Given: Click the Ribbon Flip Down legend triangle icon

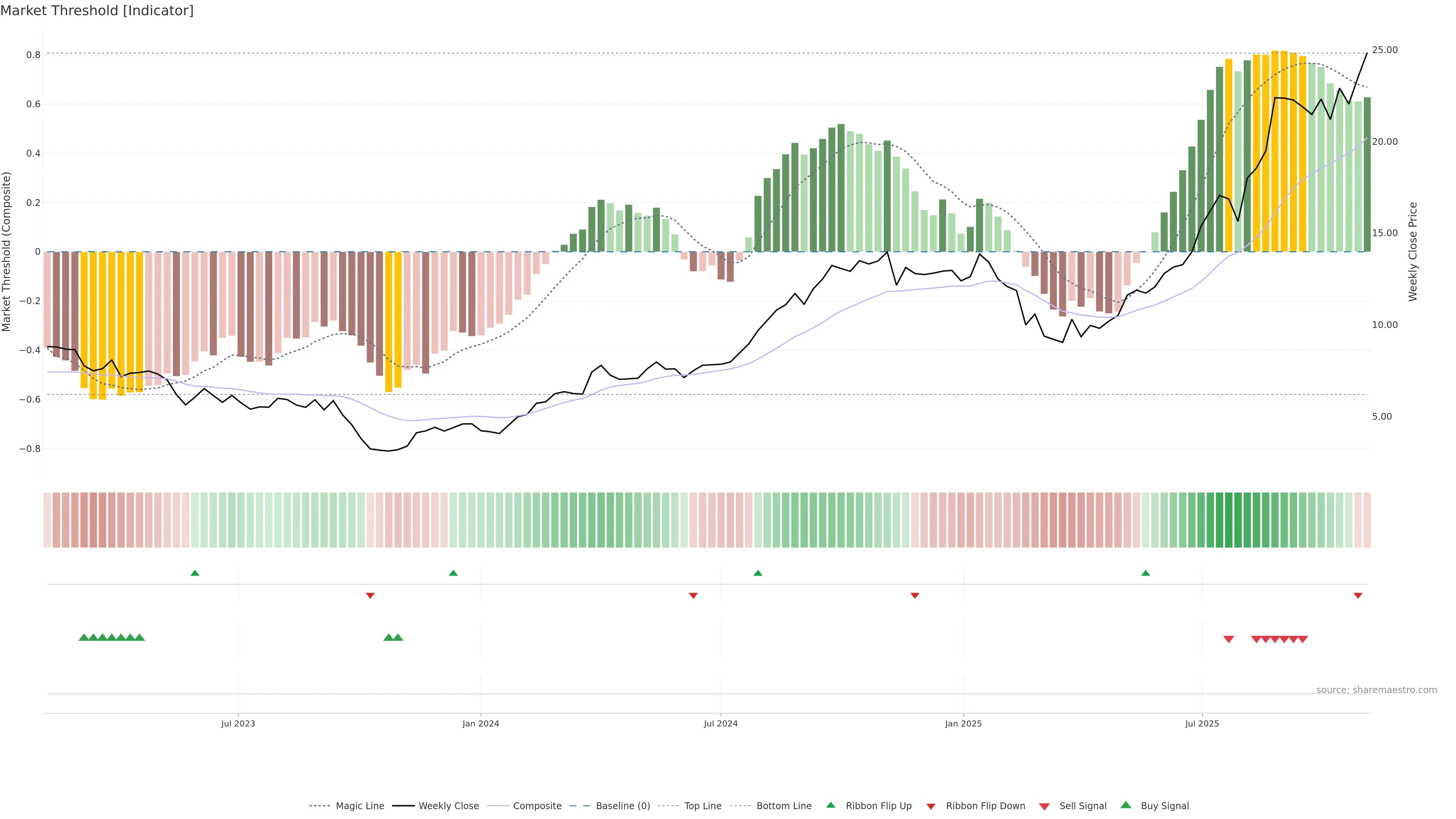Looking at the screenshot, I should (931, 806).
